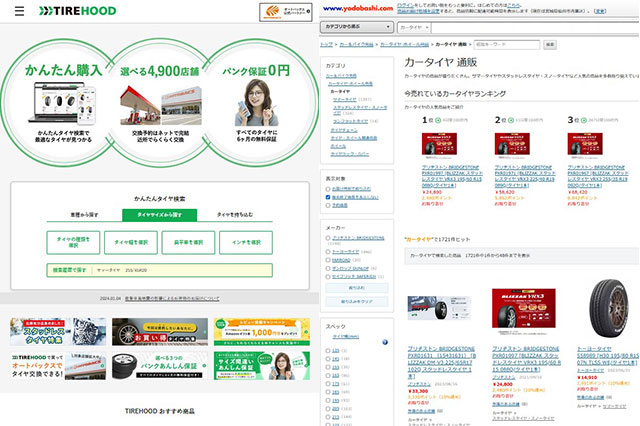The height and width of the screenshot is (426, 640).
Task: Open the タイヤ幅を選択 selector
Action: tap(131, 242)
